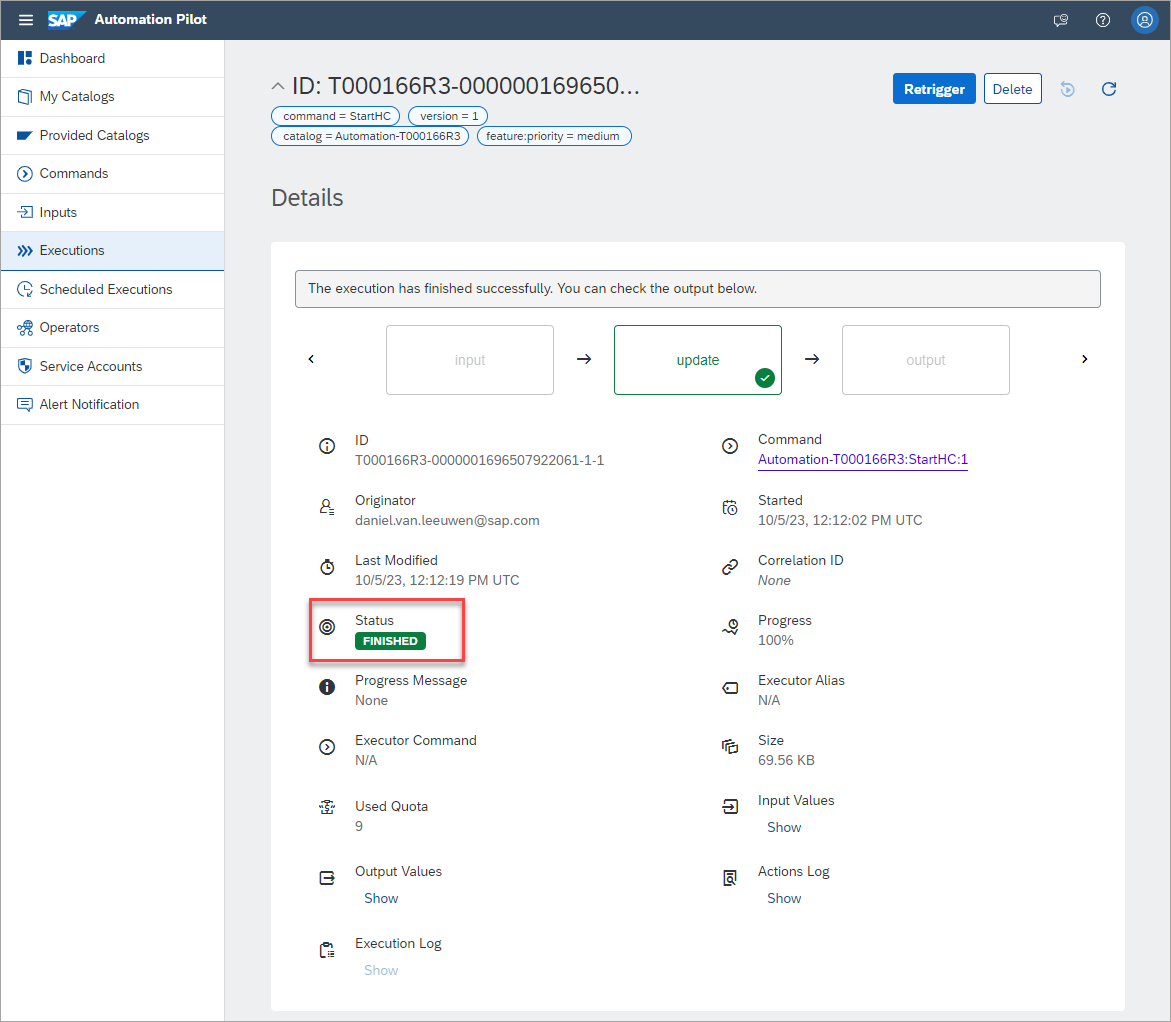
Task: Click the execution finished successfully message
Action: point(532,288)
